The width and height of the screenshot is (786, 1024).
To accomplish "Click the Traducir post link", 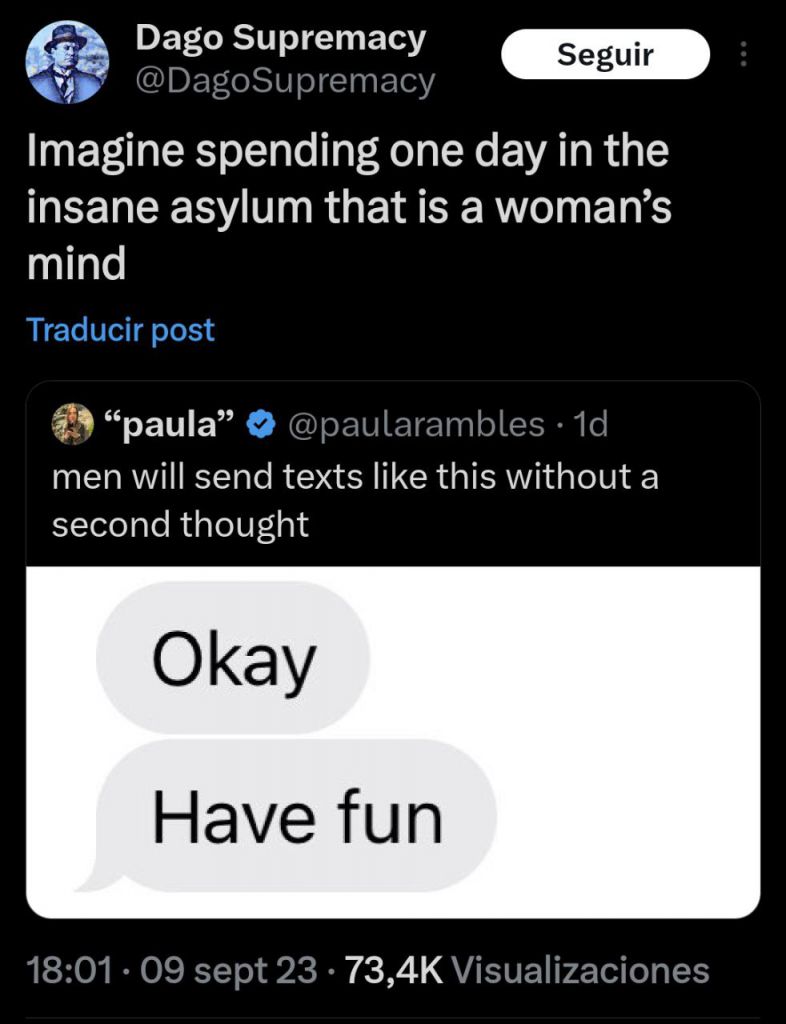I will pyautogui.click(x=120, y=330).
